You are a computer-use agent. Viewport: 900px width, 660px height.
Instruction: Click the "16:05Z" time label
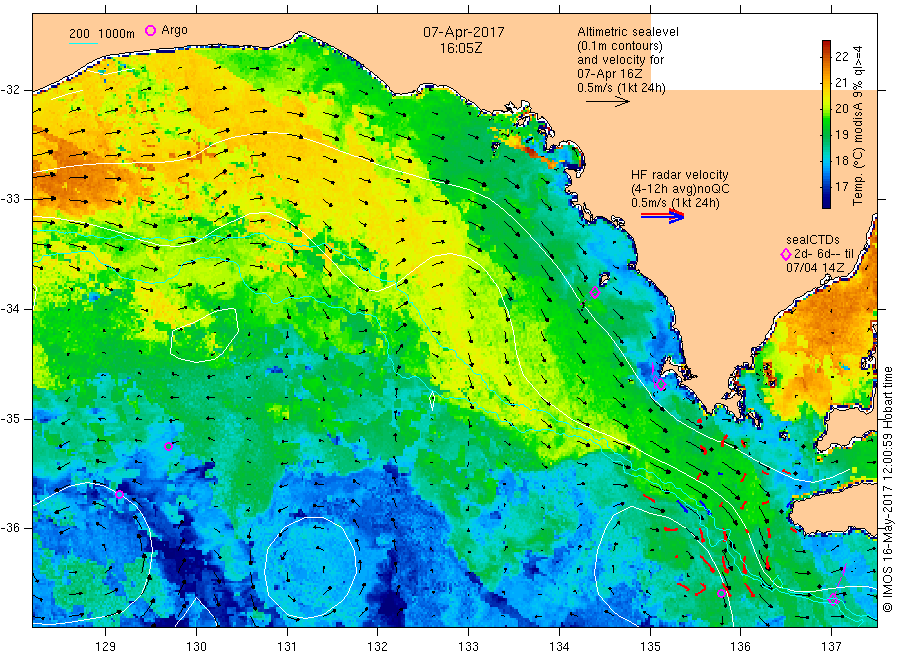[461, 49]
